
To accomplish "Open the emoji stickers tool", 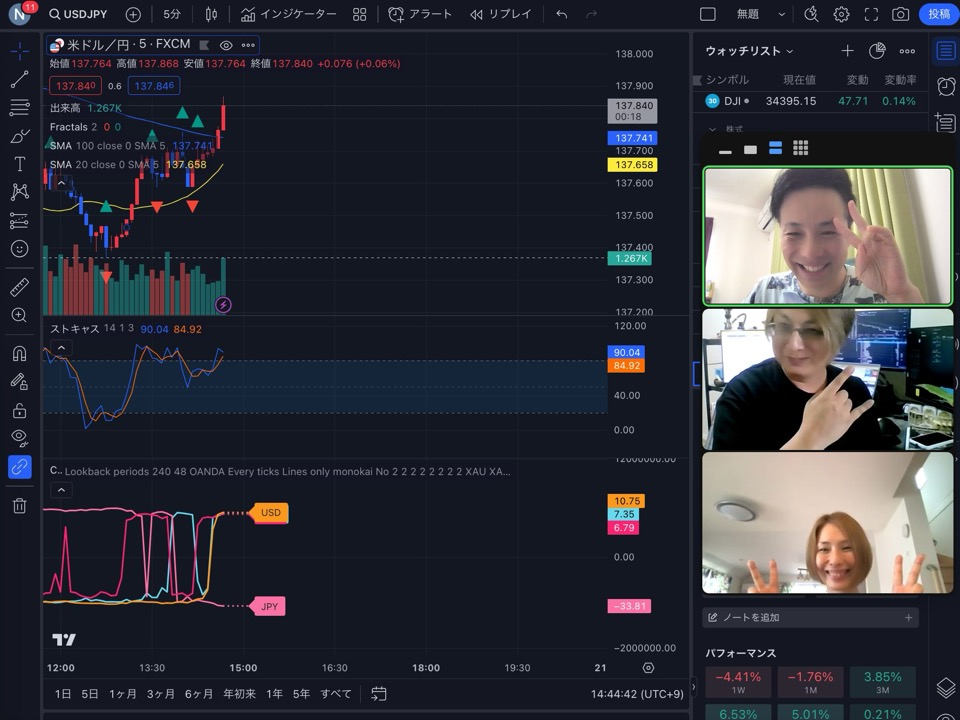I will [x=19, y=248].
